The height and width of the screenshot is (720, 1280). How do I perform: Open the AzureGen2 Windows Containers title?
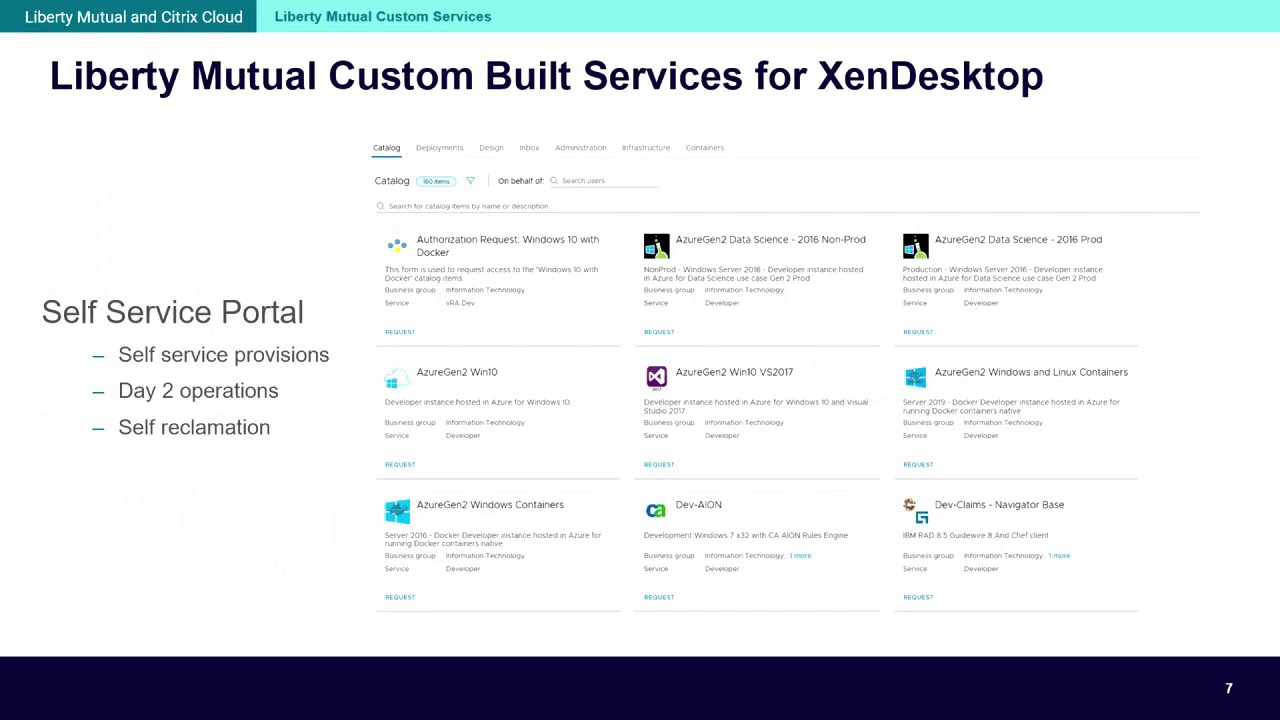(490, 505)
